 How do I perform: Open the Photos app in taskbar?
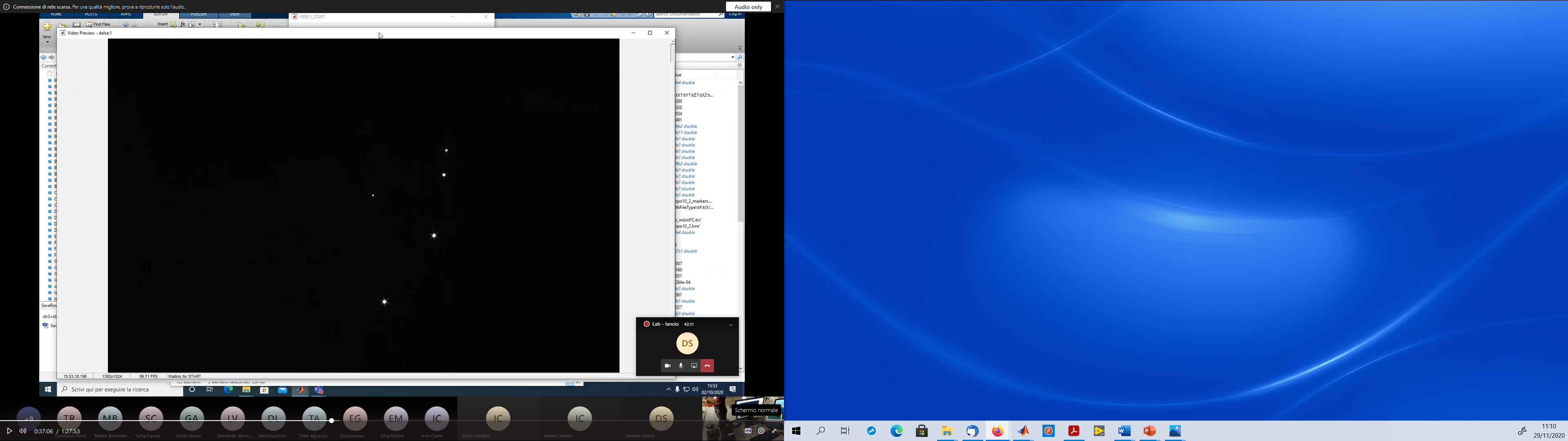[x=1175, y=431]
